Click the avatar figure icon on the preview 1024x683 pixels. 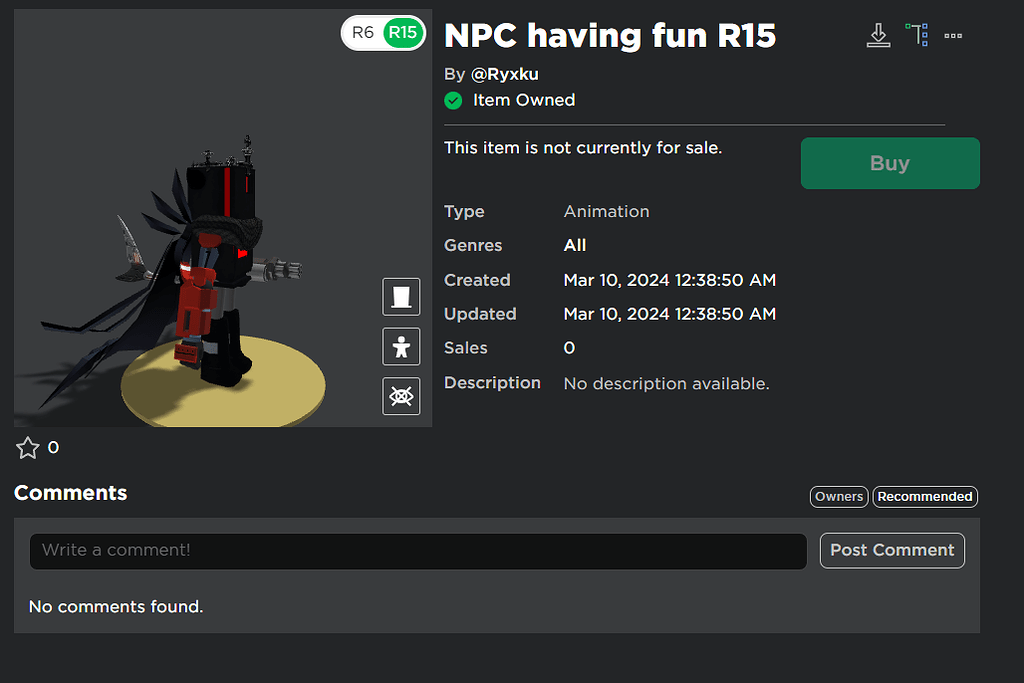click(x=401, y=347)
